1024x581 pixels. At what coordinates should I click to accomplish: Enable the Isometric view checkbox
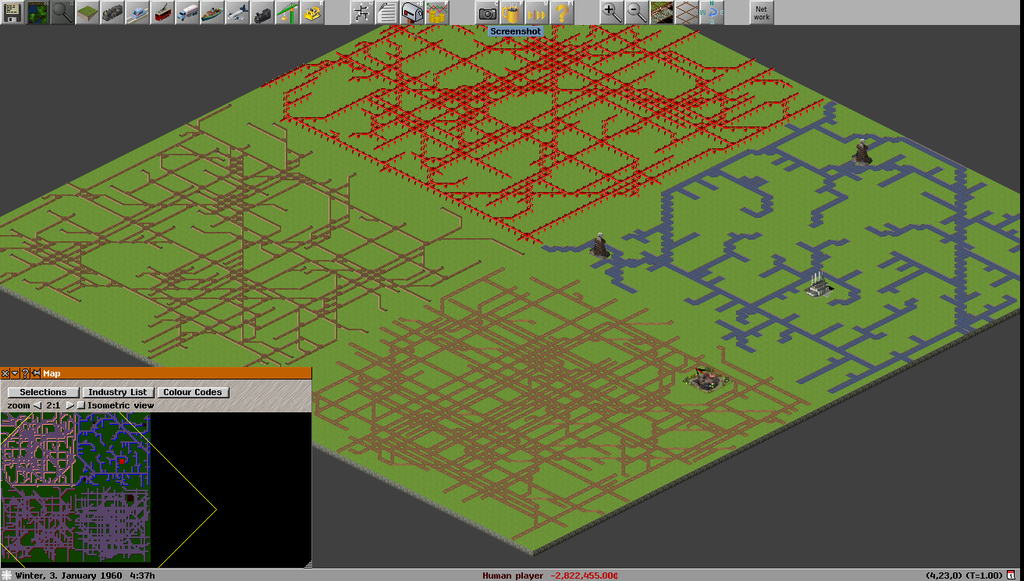pos(81,405)
